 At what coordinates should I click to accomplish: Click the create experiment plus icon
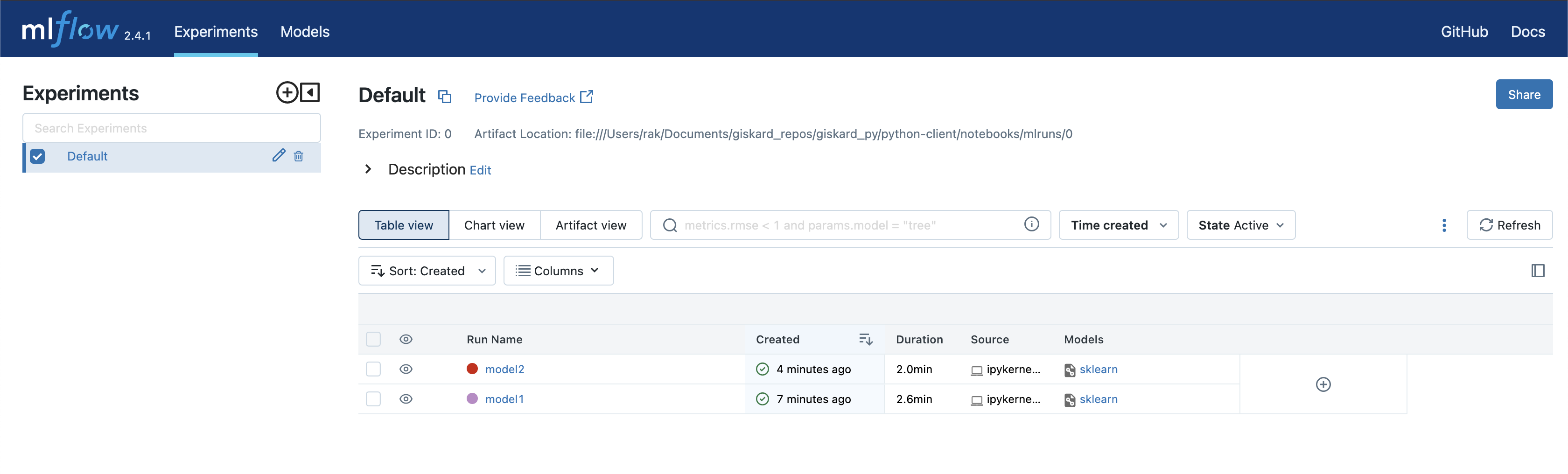coord(287,92)
